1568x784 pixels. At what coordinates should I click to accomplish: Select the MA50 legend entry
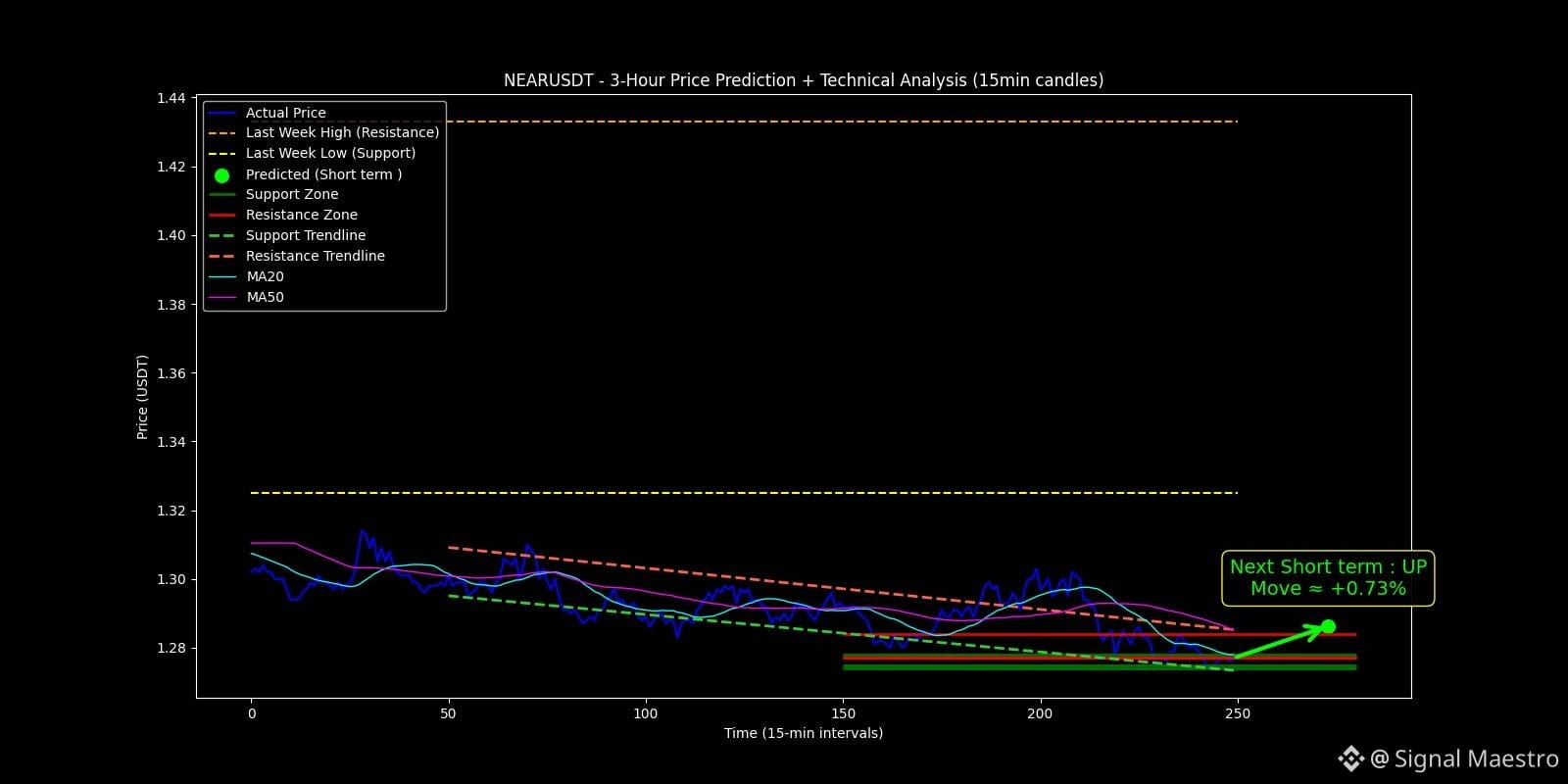click(x=246, y=297)
